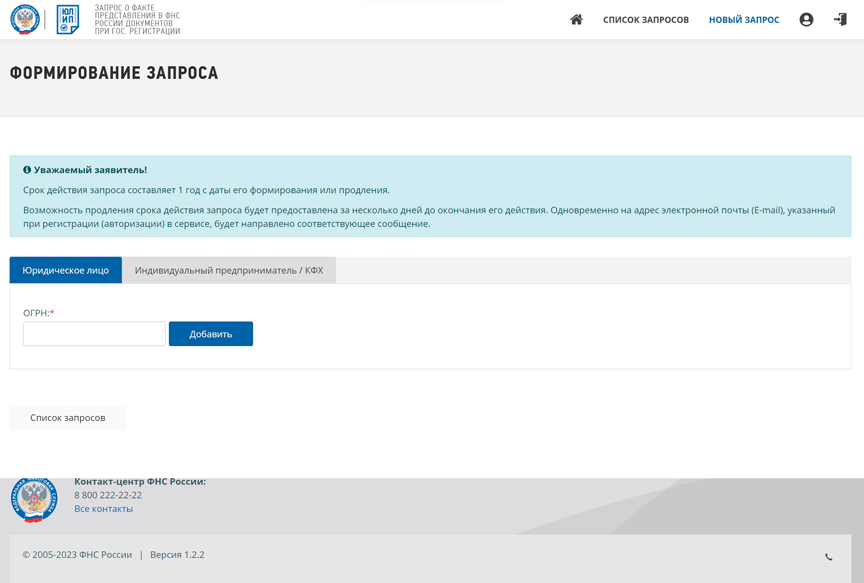Click the FNS emblem in the footer
This screenshot has width=864, height=583.
pyautogui.click(x=34, y=499)
